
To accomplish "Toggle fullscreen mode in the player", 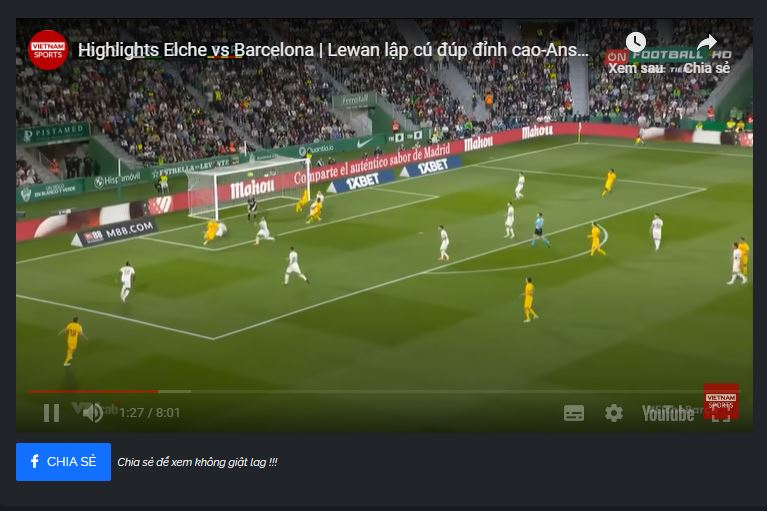I will [721, 413].
